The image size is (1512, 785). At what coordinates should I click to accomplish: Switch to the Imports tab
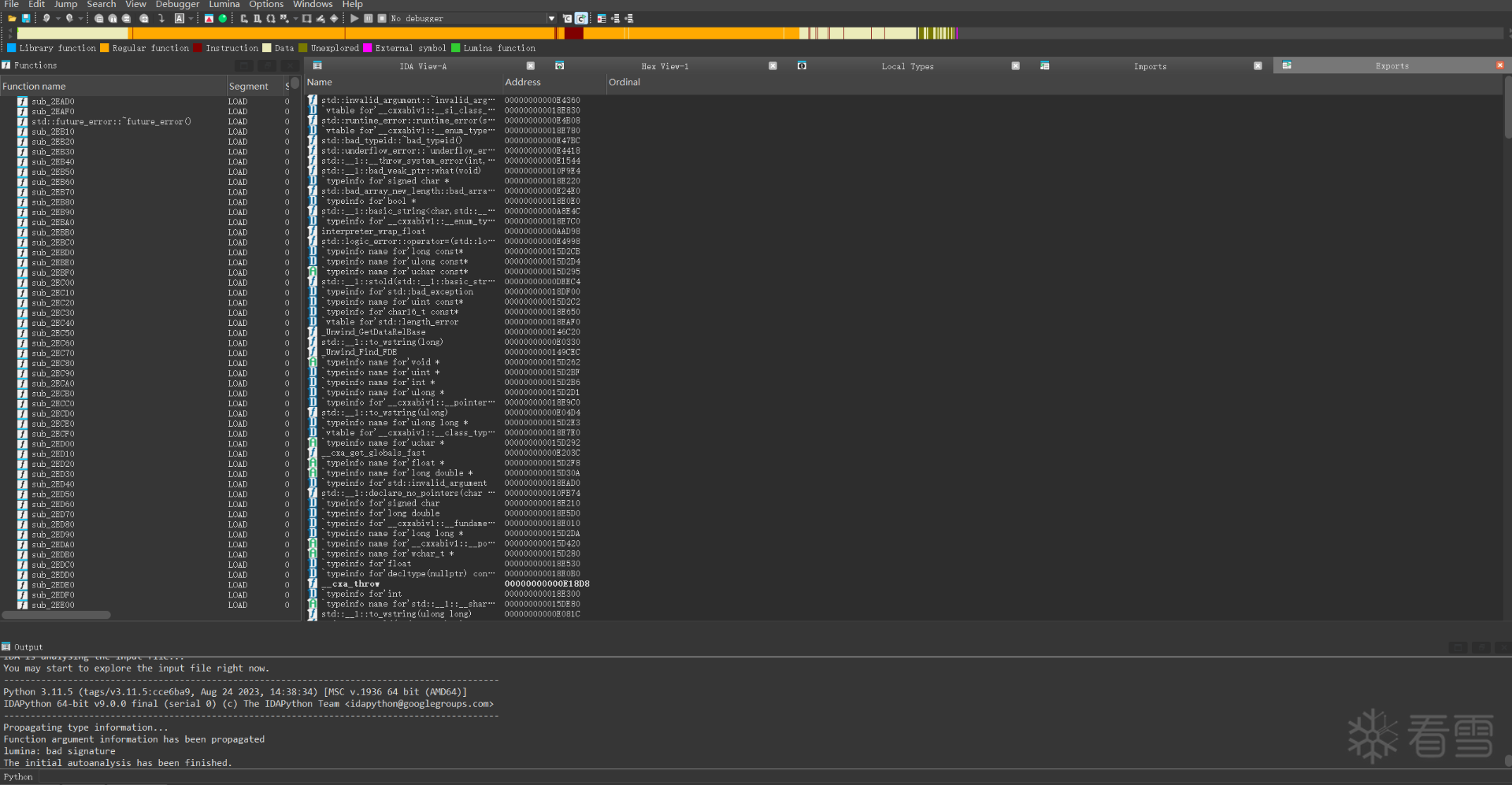click(1150, 66)
